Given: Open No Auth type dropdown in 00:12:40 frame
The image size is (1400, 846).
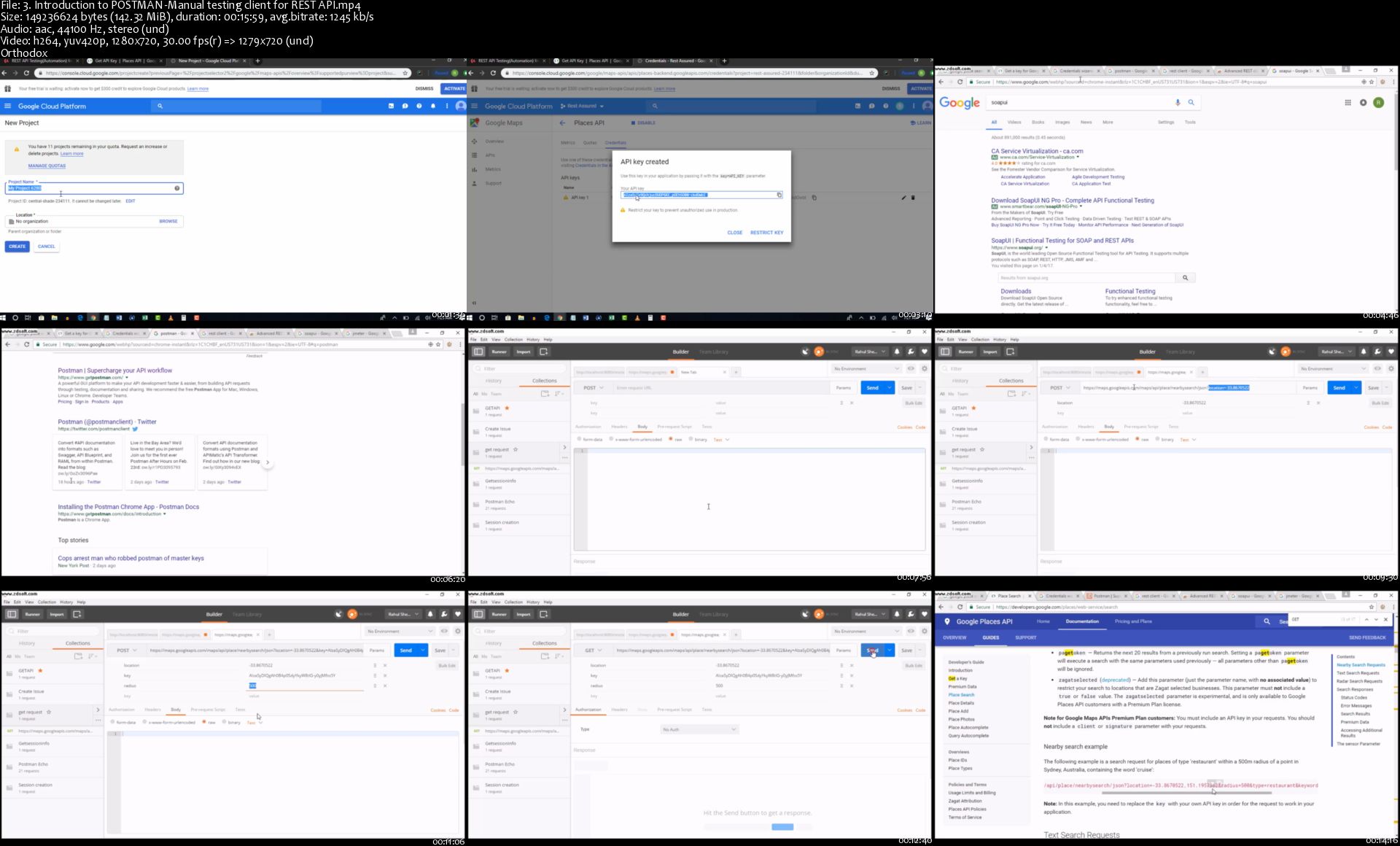Looking at the screenshot, I should pyautogui.click(x=700, y=729).
